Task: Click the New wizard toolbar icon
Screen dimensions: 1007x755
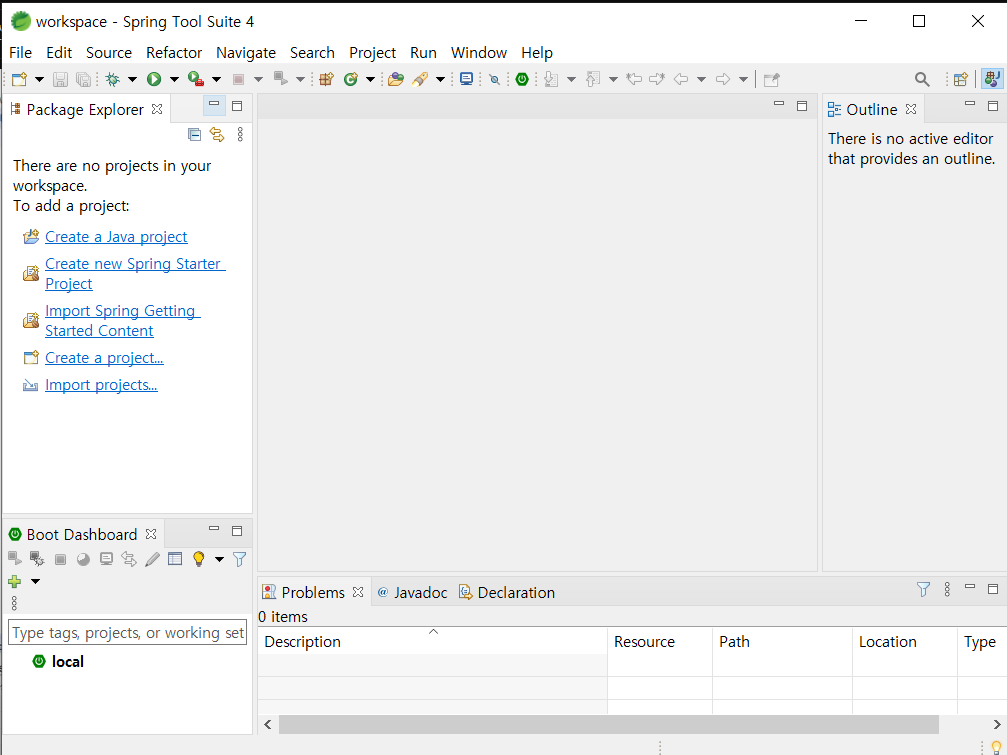Action: 19,79
